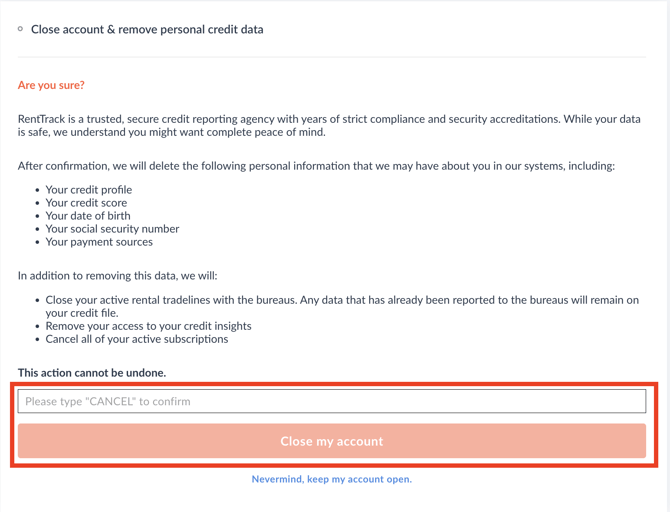Click the horizontal divider below the radio option
The width and height of the screenshot is (670, 512).
[332, 56]
